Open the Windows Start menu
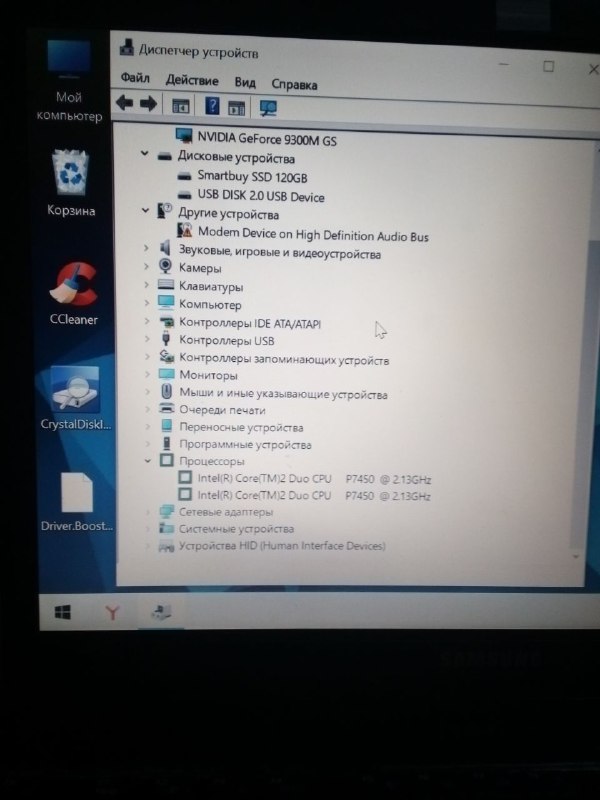Image resolution: width=600 pixels, height=800 pixels. coord(62,611)
